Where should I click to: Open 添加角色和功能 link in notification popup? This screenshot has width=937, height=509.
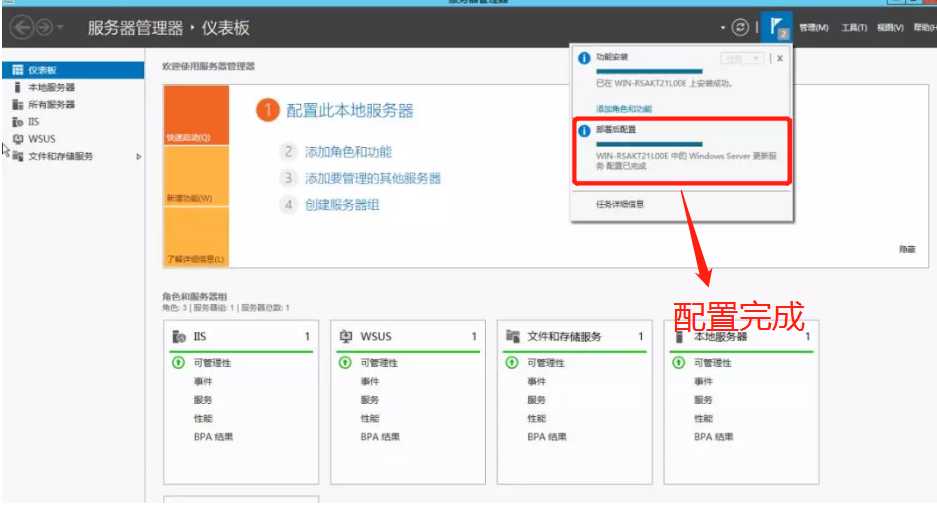coord(624,109)
